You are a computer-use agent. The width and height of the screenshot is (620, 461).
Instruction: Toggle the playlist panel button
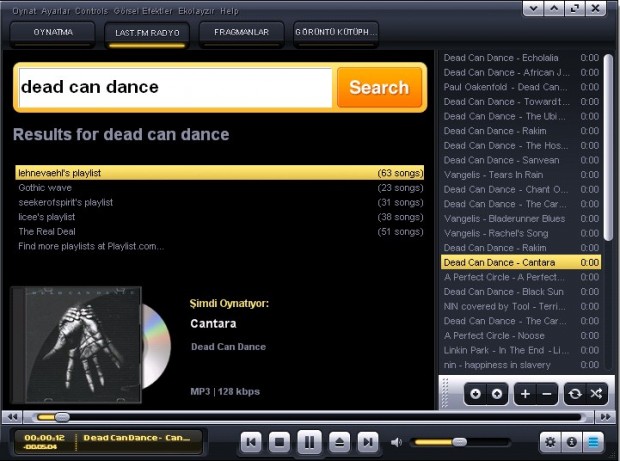click(593, 442)
